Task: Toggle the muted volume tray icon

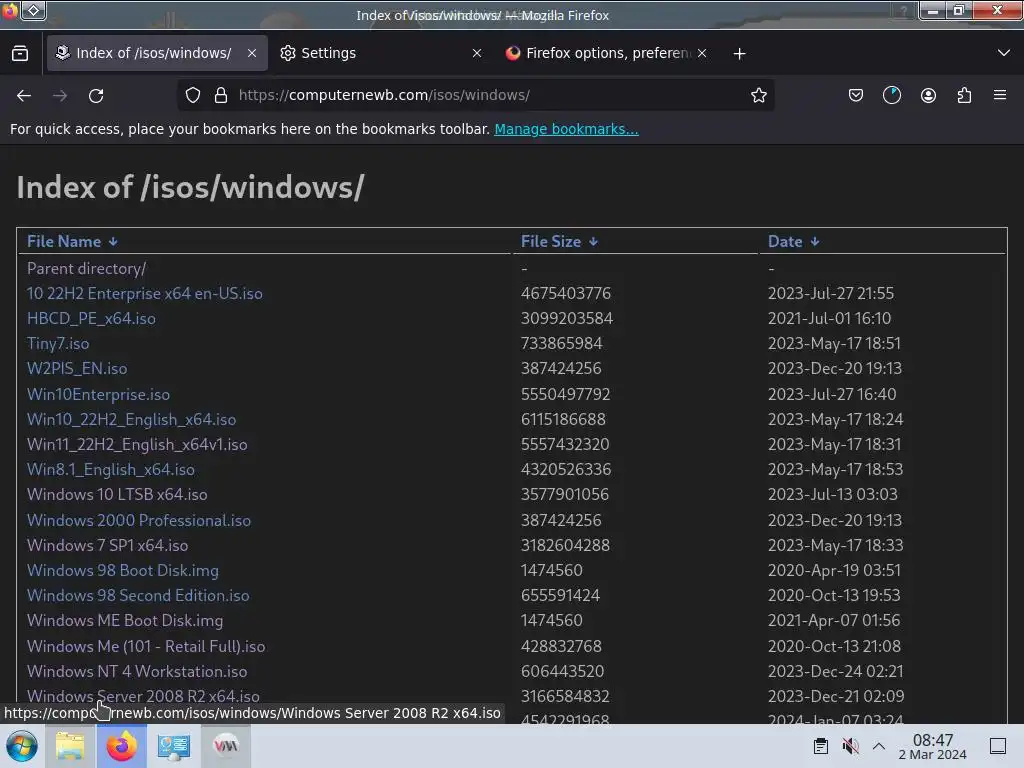Action: [850, 746]
